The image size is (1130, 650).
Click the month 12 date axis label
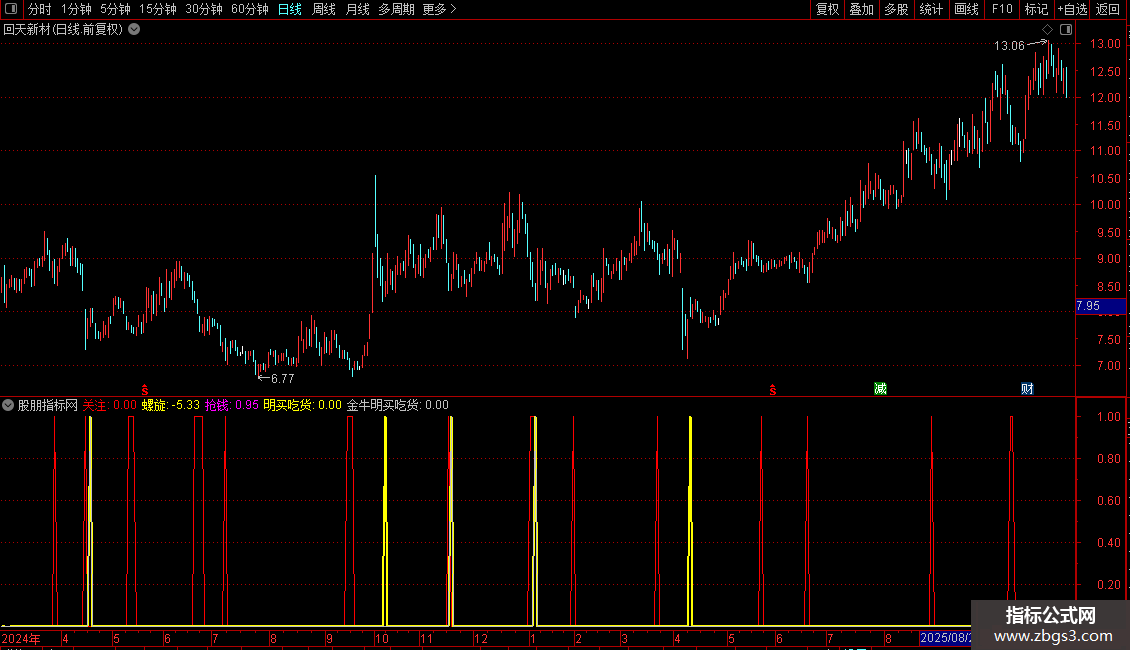[x=481, y=638]
